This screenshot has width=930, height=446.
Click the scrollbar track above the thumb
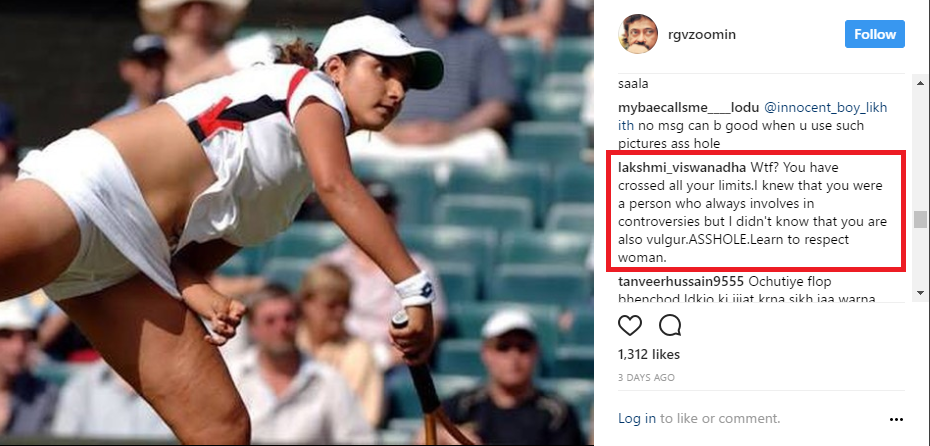[920, 148]
